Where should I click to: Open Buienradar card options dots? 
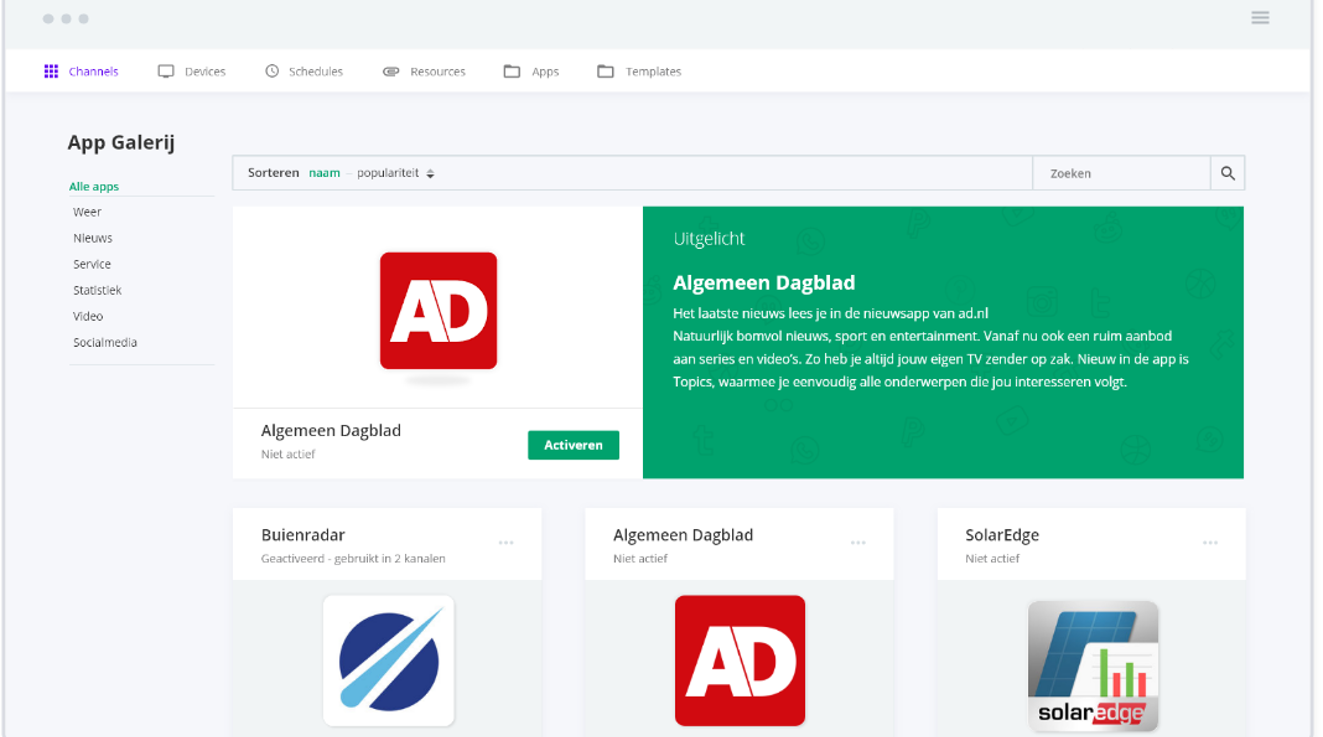(506, 543)
